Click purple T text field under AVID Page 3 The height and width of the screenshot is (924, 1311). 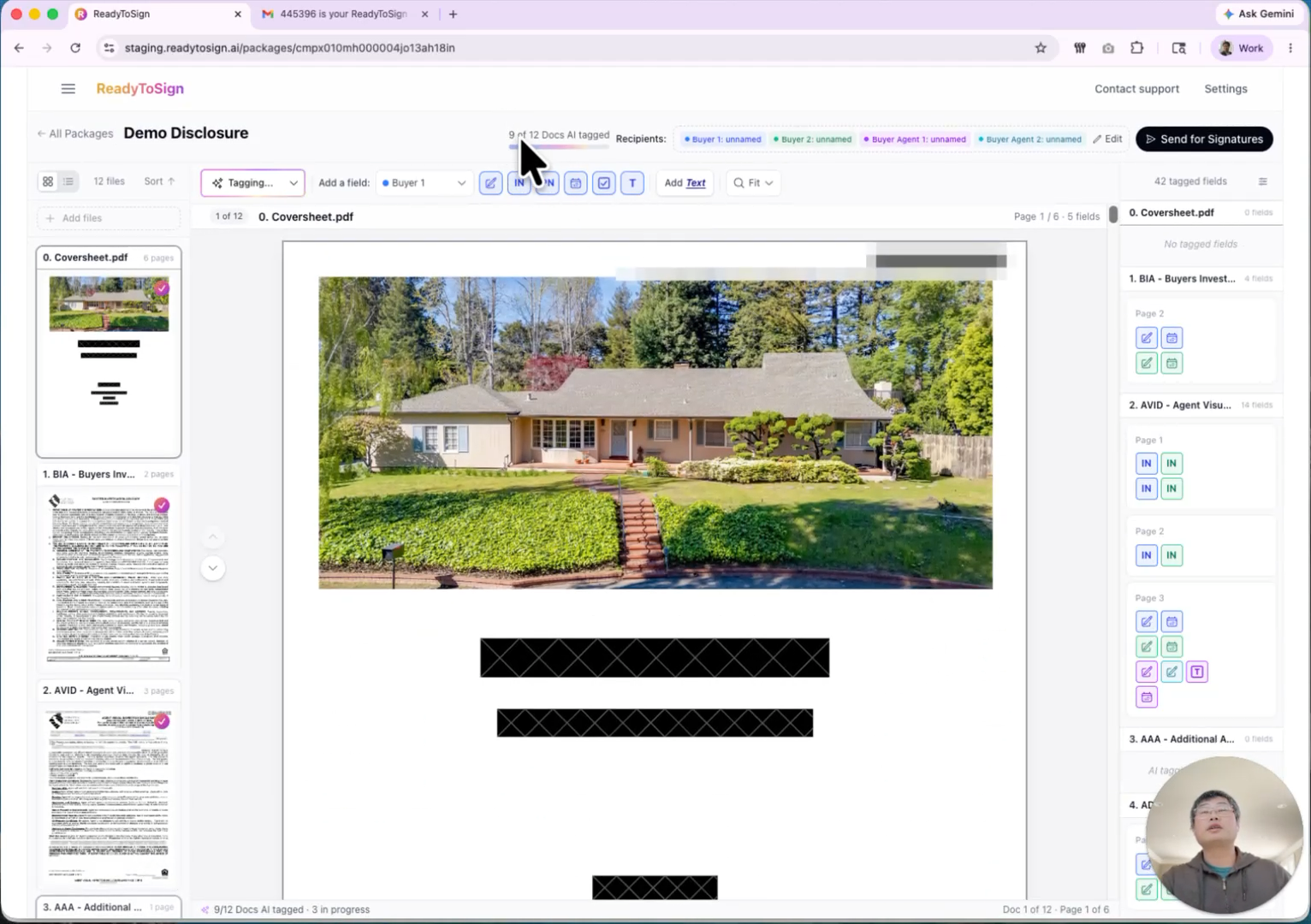[x=1197, y=672]
